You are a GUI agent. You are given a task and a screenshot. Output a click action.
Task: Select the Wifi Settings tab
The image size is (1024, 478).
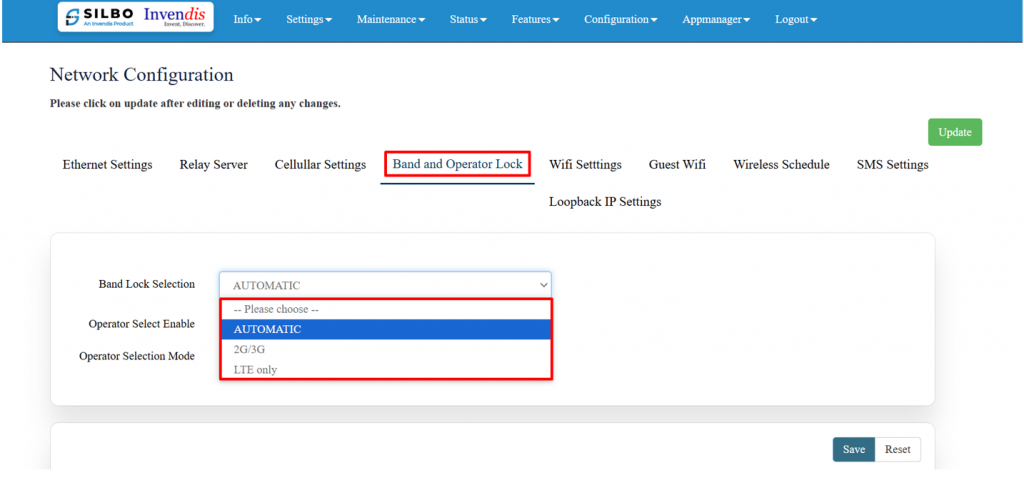585,165
